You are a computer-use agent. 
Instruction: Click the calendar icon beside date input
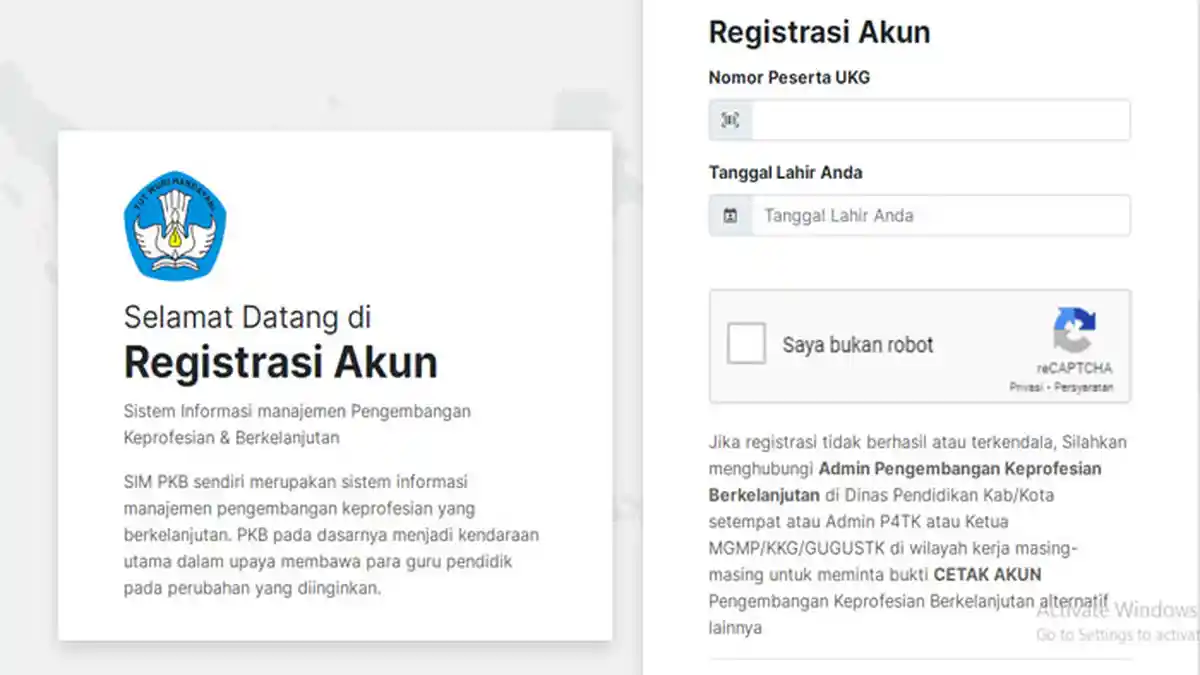[x=729, y=215]
